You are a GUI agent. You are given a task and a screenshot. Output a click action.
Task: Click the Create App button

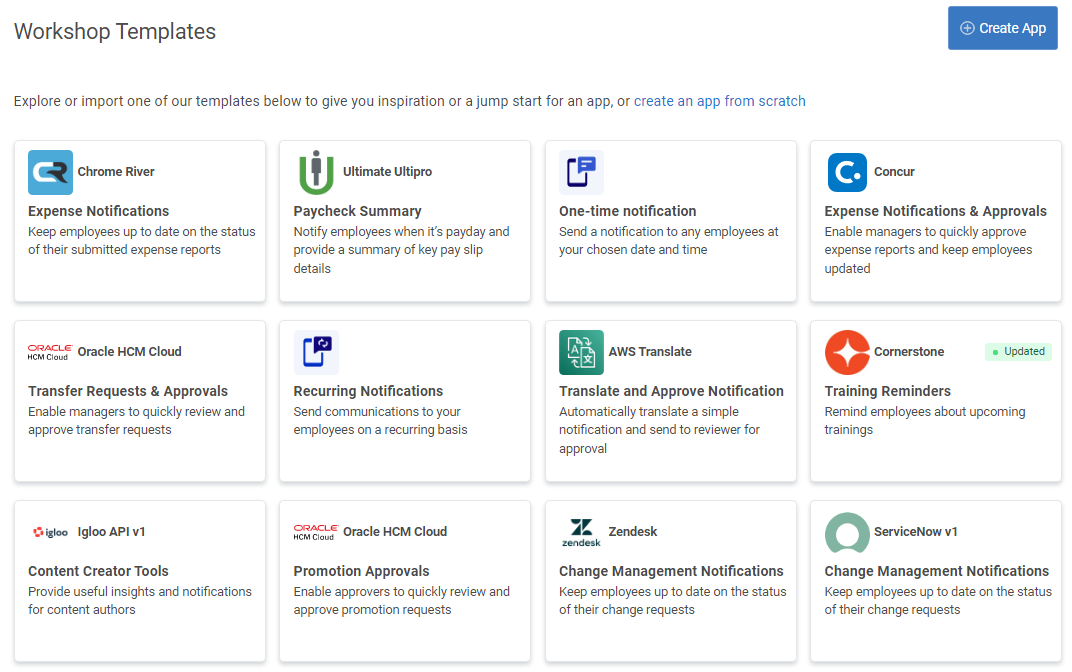pyautogui.click(x=1002, y=28)
